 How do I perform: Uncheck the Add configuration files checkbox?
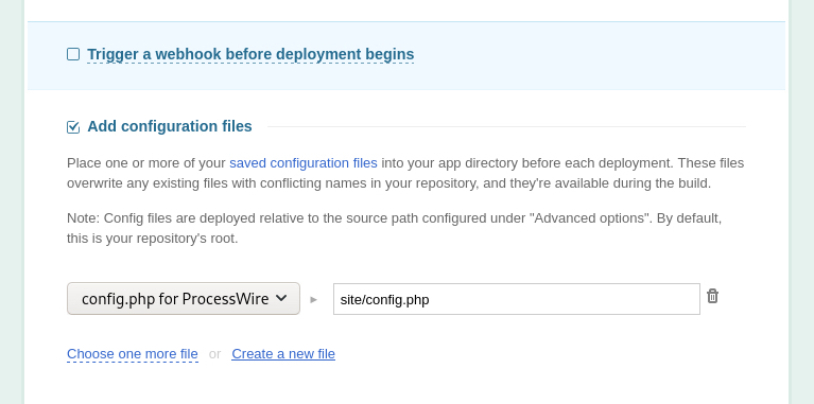click(x=73, y=127)
